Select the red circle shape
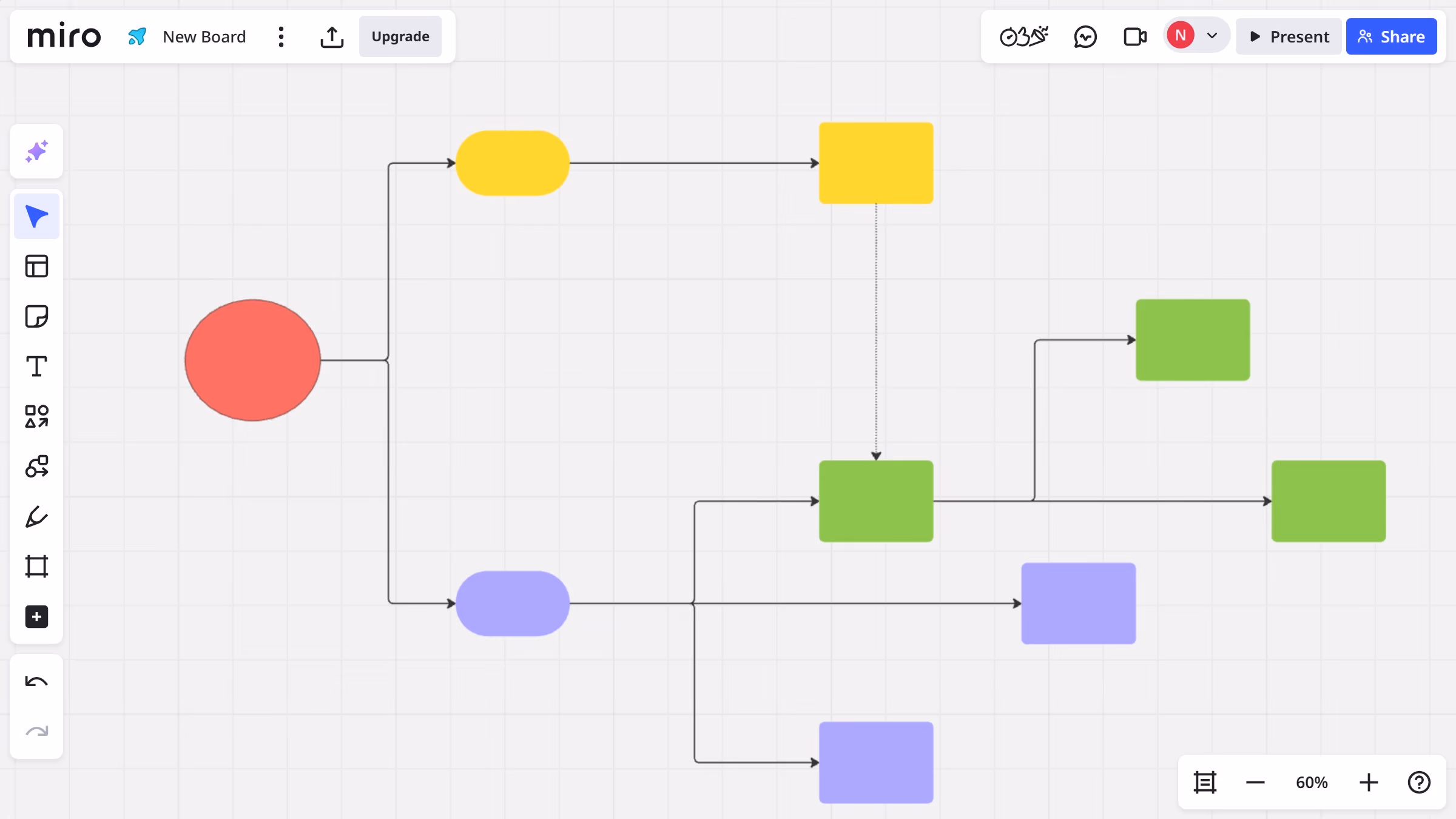This screenshot has width=1456, height=819. pos(252,360)
